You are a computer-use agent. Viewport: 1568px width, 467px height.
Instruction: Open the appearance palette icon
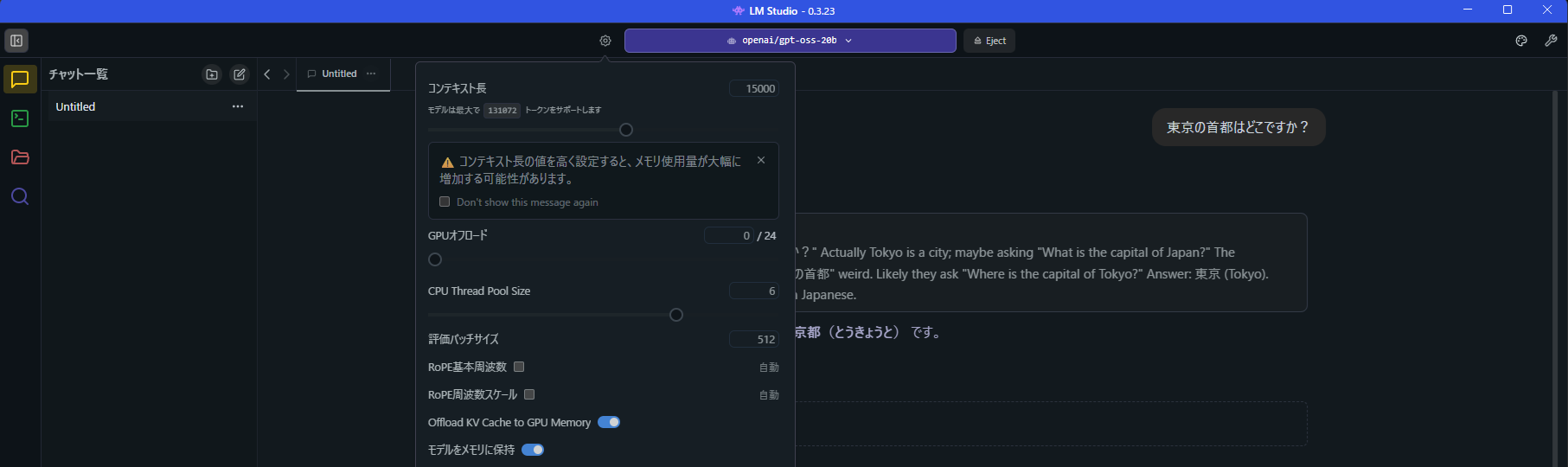tap(1521, 41)
